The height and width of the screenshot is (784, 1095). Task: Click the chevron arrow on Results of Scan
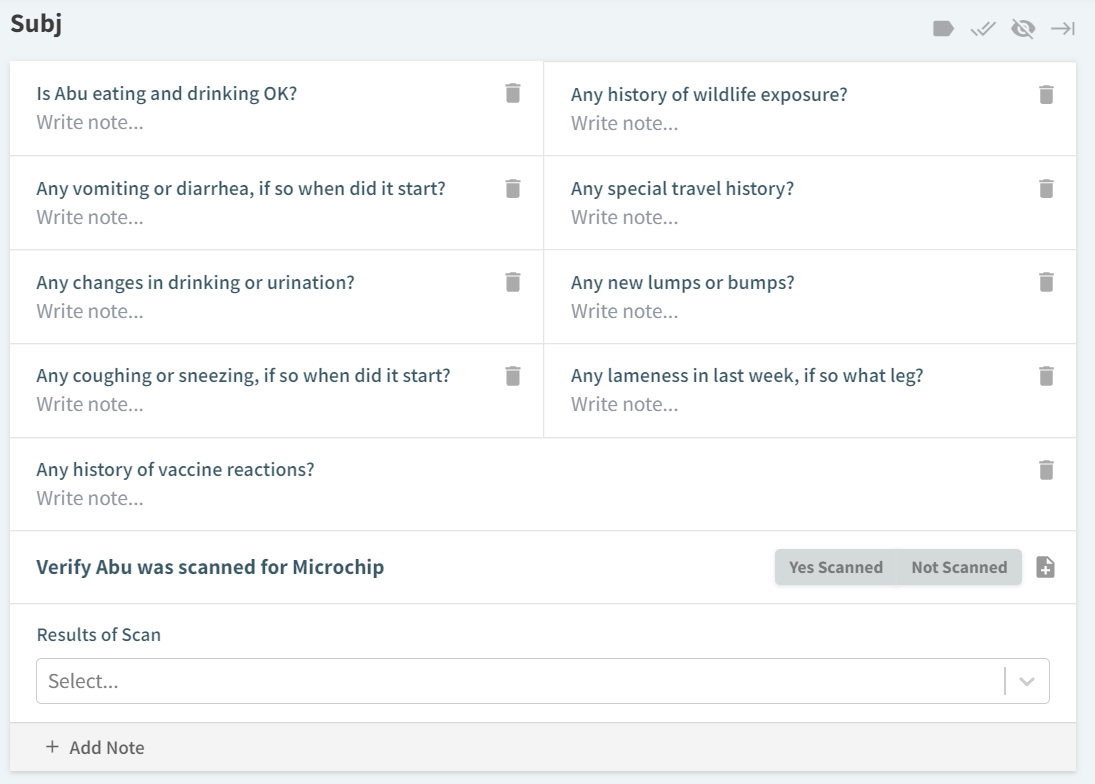coord(1027,681)
